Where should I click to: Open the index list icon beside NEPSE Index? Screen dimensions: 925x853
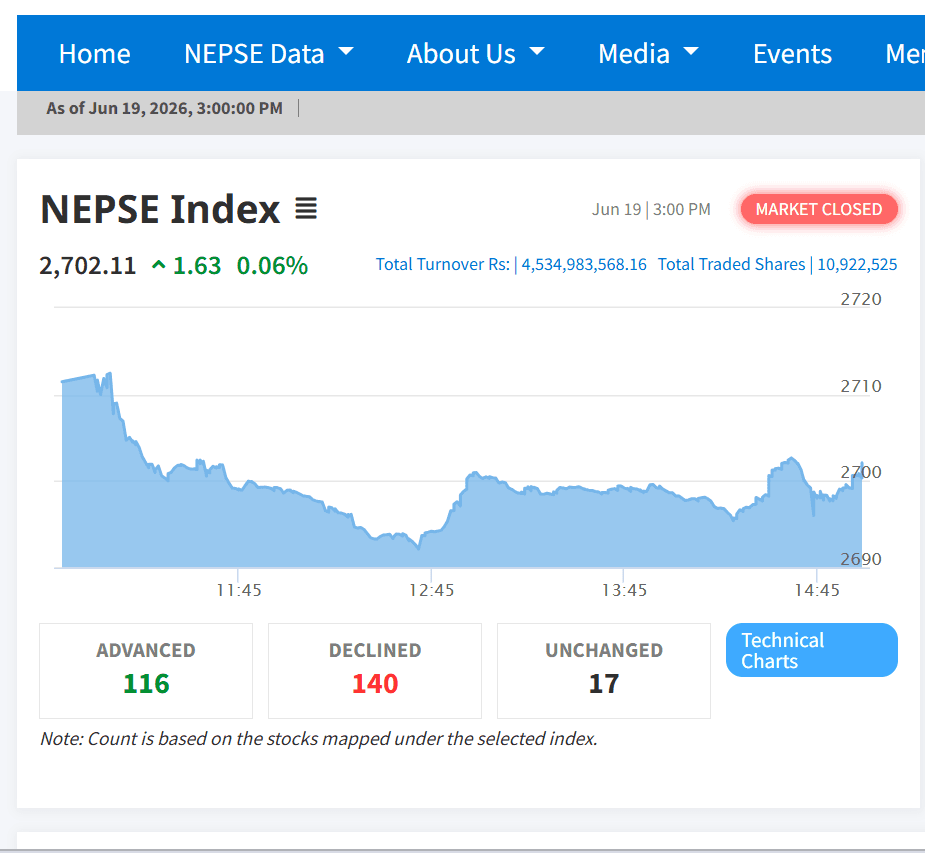click(x=306, y=208)
